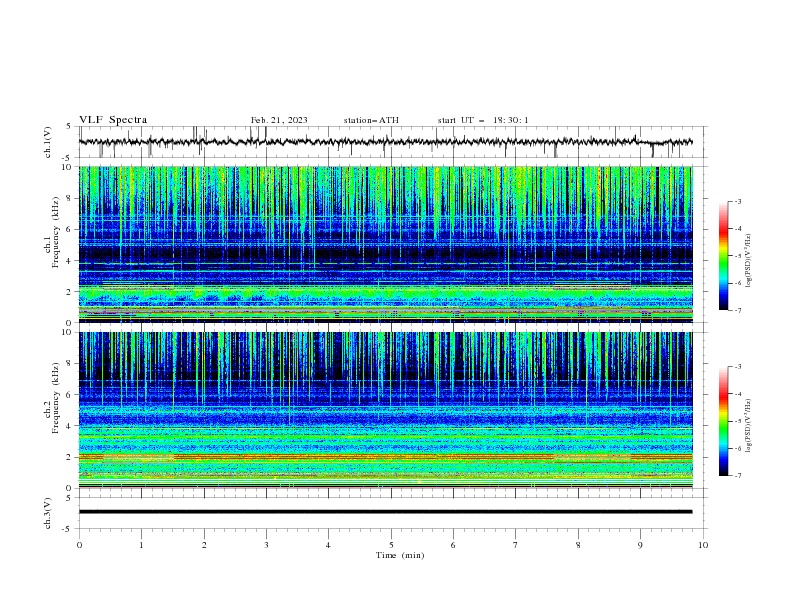Screen dimensions: 792x612
Task: Click the "4" kHz tick of the ch.1 spectrogram
Action: coord(71,261)
